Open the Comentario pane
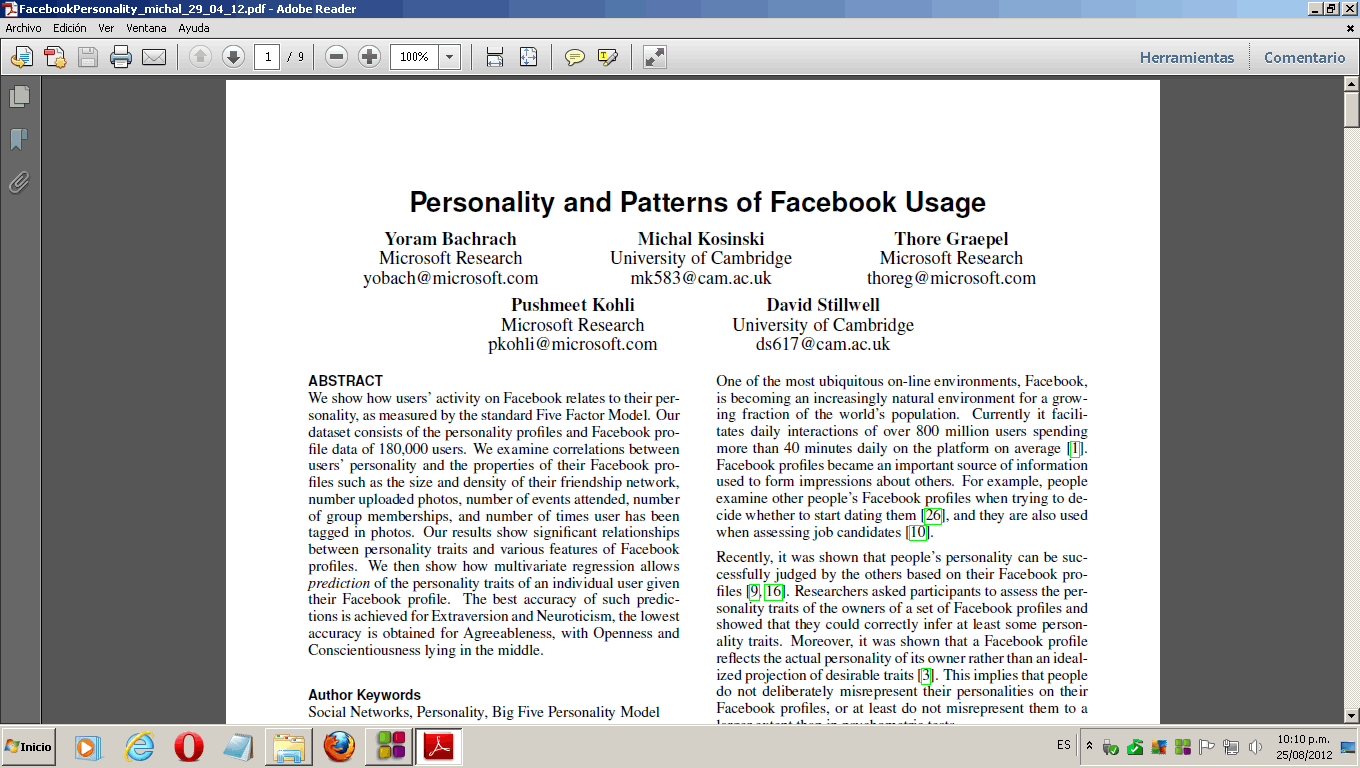This screenshot has width=1360, height=768. pos(1305,57)
